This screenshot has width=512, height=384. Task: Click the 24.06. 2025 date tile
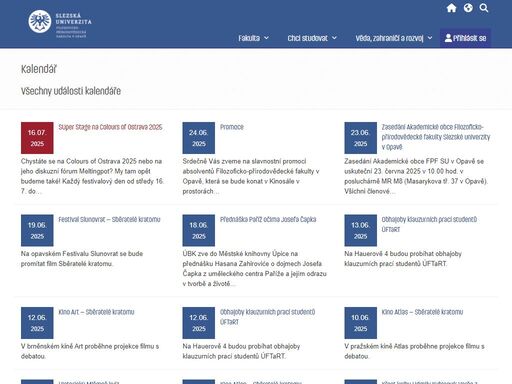[x=199, y=138]
